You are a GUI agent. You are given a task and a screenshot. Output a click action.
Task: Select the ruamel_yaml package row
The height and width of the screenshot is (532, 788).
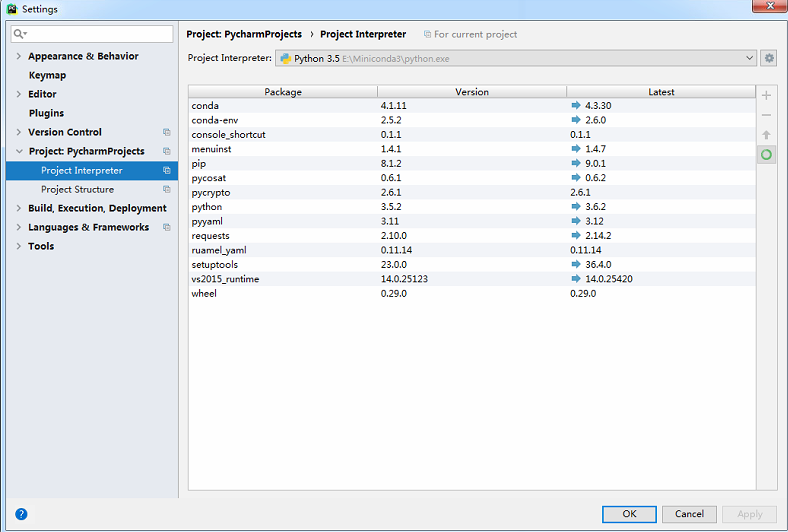472,250
